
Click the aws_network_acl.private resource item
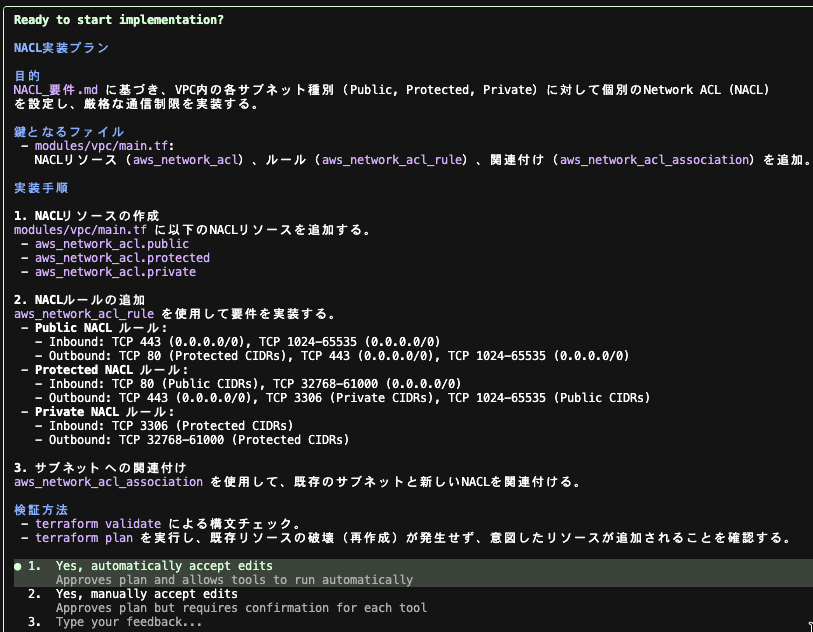[x=115, y=272]
